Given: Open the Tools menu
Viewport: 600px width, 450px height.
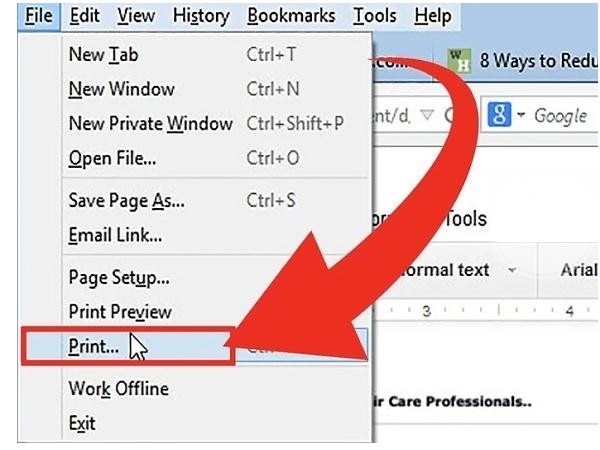Looking at the screenshot, I should (x=375, y=16).
